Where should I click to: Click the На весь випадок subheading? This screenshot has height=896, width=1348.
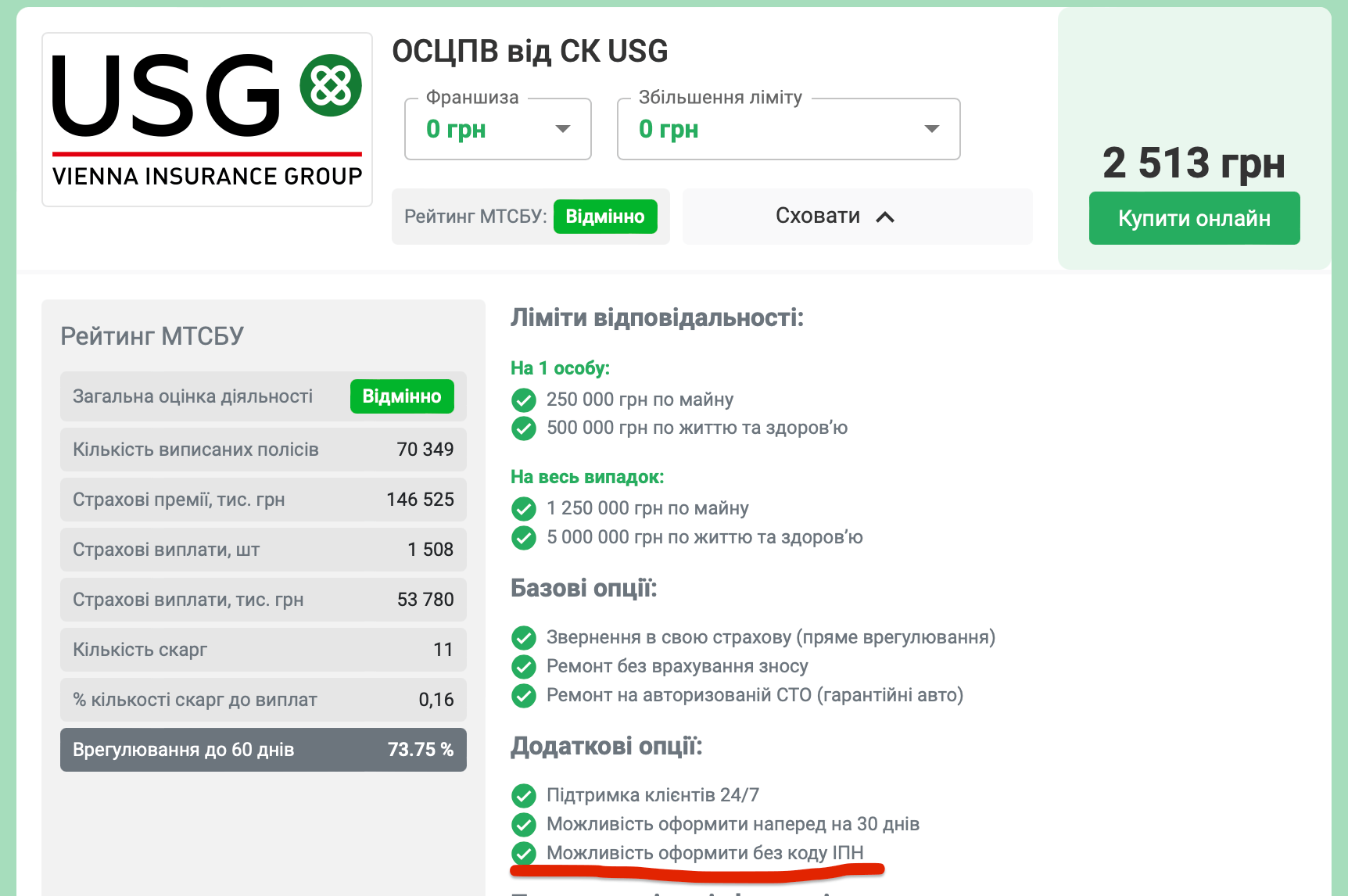click(587, 477)
